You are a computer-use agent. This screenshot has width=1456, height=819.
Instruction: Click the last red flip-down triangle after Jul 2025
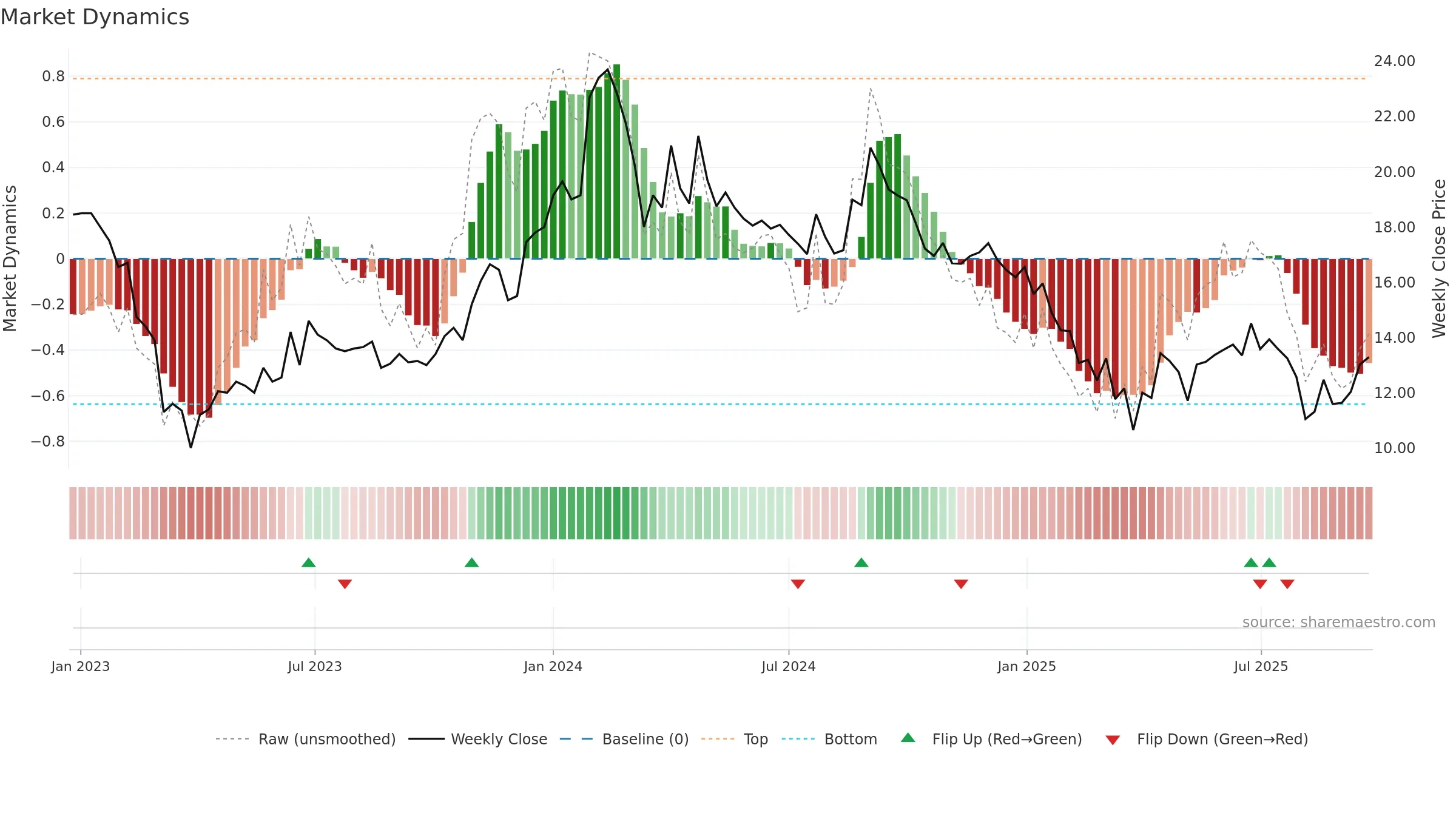(1287, 584)
